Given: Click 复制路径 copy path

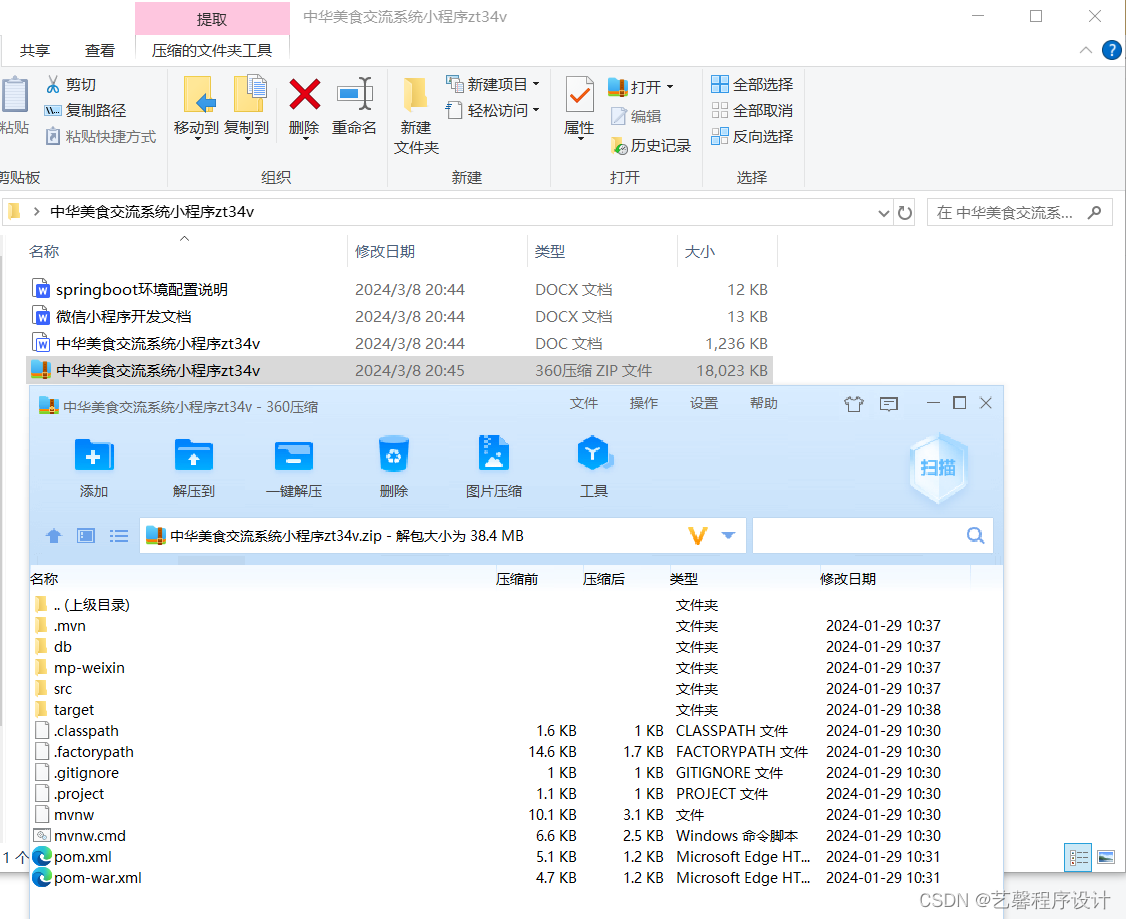Looking at the screenshot, I should (85, 111).
